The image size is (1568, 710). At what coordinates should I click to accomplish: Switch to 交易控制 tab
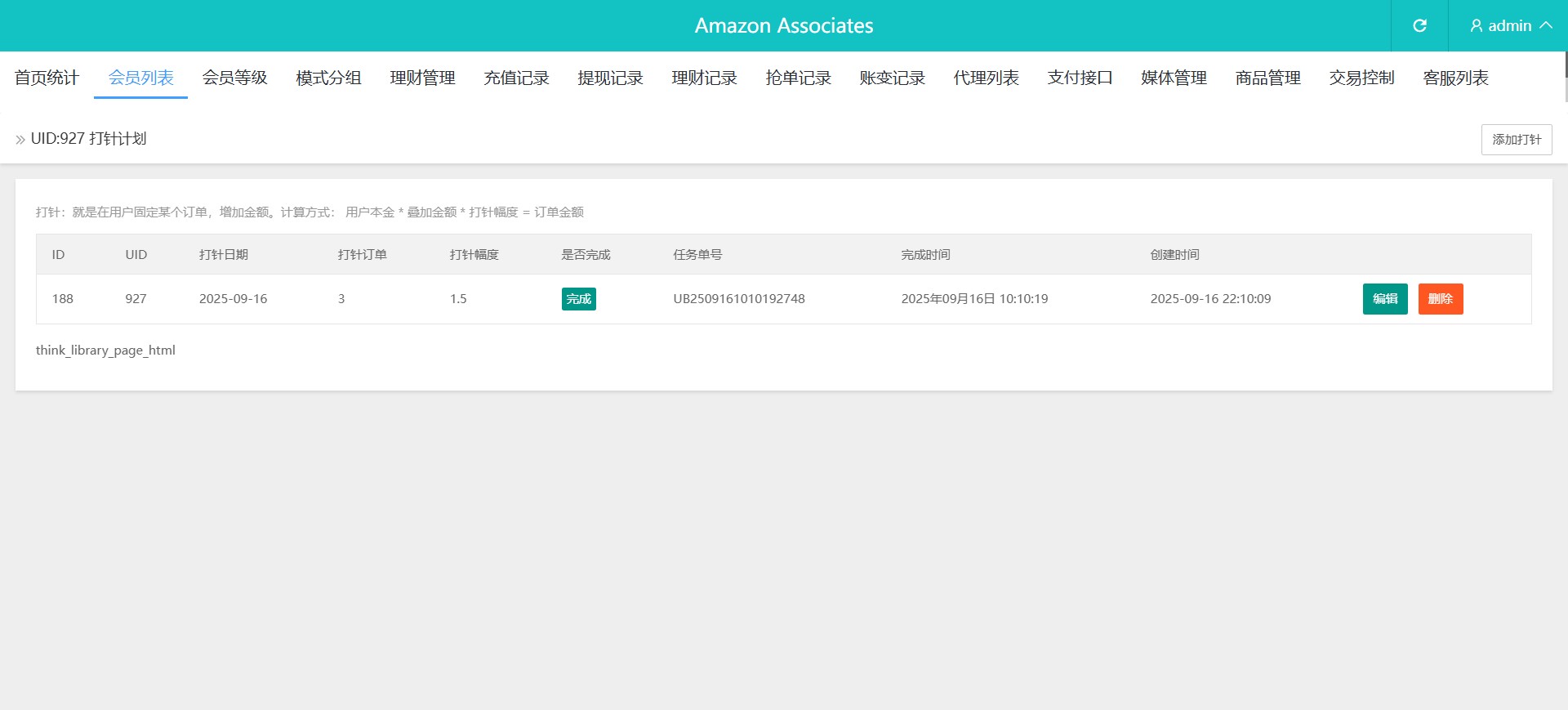pyautogui.click(x=1361, y=78)
